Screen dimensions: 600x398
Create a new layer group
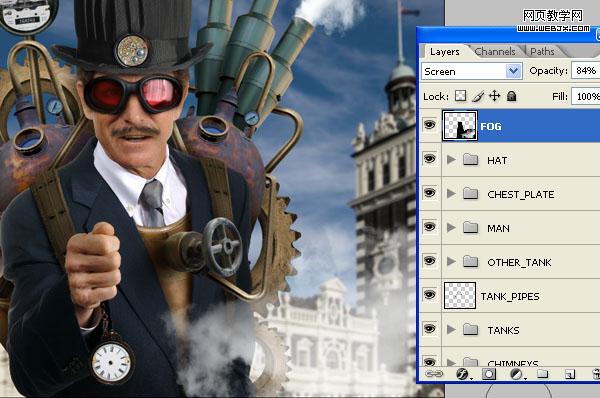click(542, 374)
